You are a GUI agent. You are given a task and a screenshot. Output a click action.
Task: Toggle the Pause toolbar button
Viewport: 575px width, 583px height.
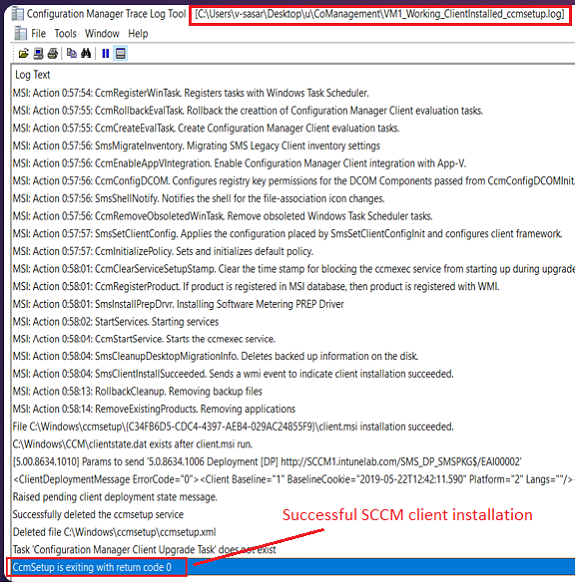click(x=106, y=54)
